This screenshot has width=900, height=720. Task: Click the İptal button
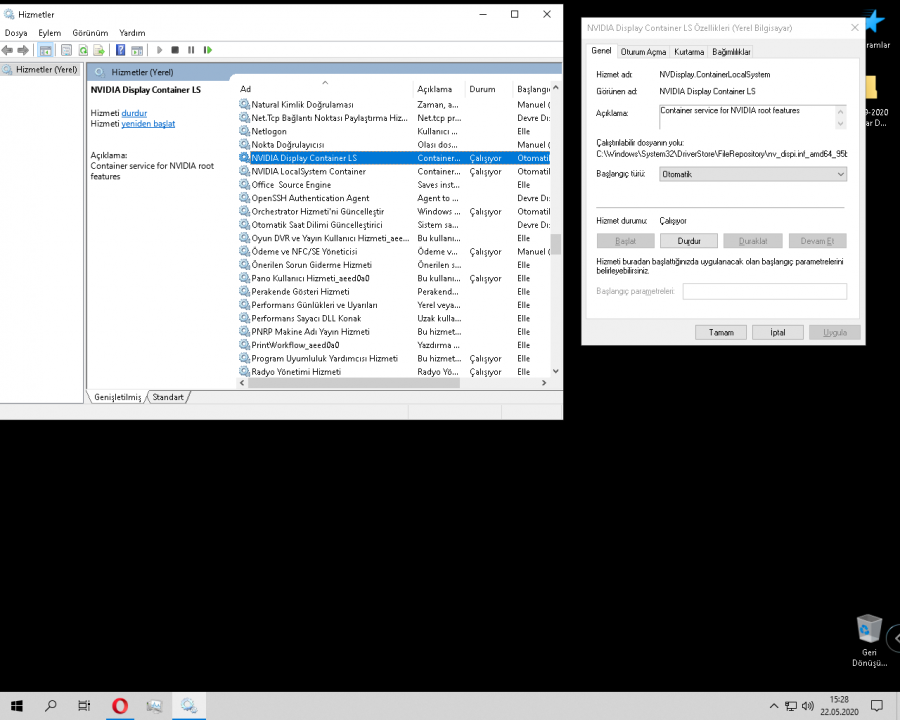pyautogui.click(x=778, y=332)
